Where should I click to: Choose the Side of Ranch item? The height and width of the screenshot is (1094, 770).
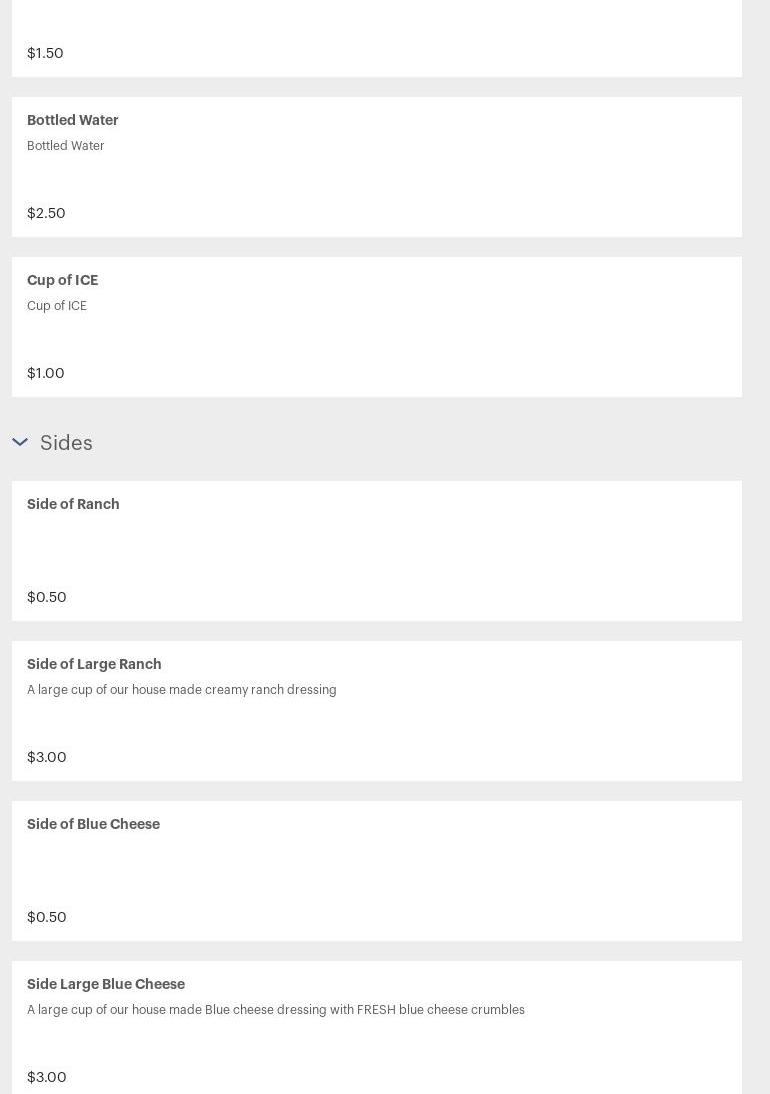[x=73, y=504]
